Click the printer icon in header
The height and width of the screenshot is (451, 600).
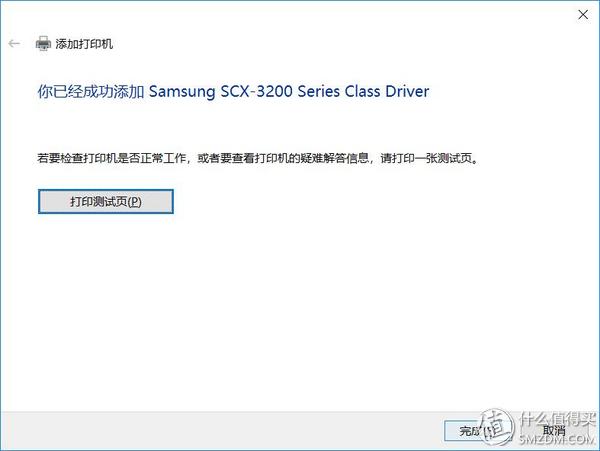coord(43,44)
